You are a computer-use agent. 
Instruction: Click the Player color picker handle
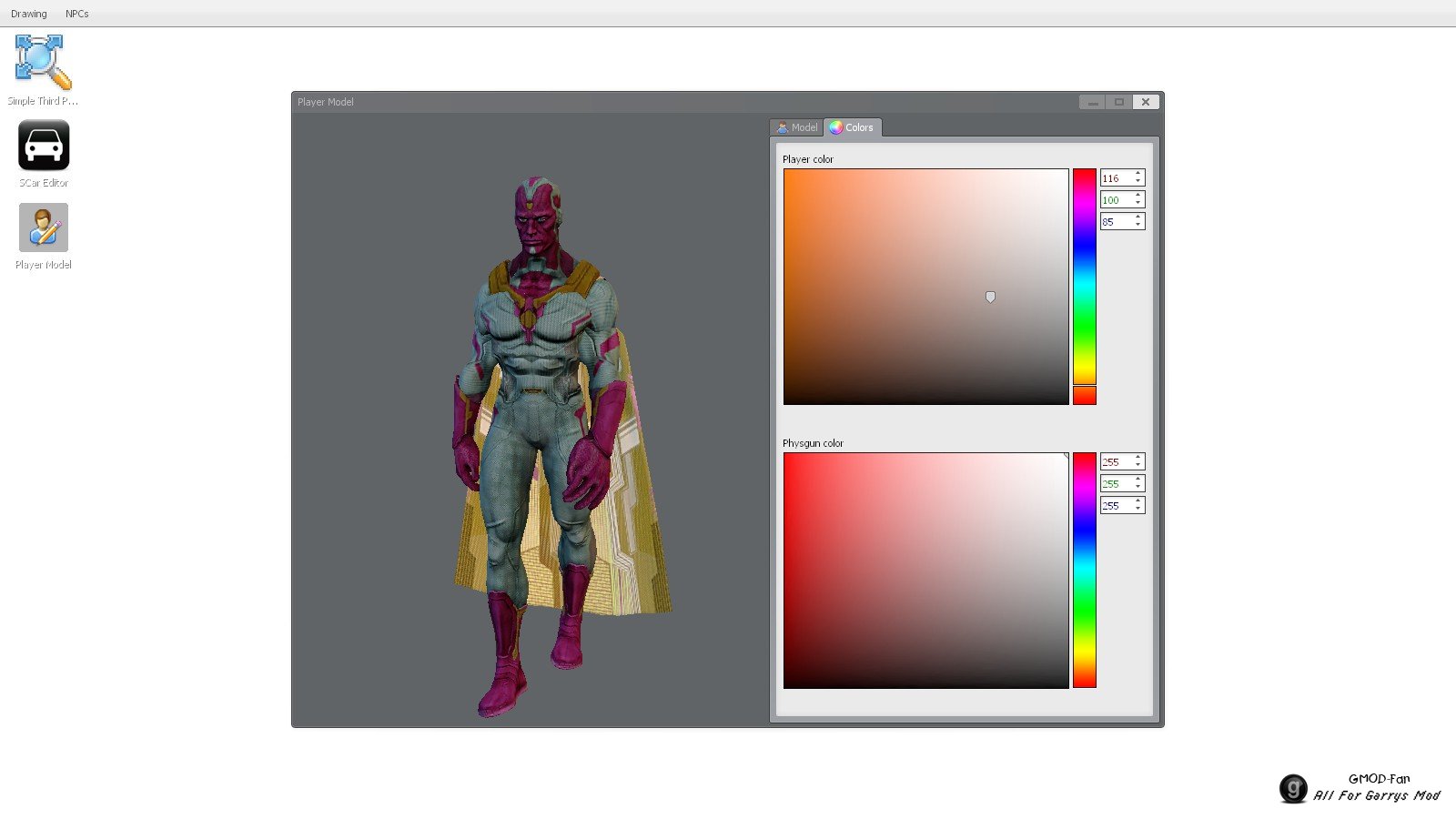(x=990, y=297)
